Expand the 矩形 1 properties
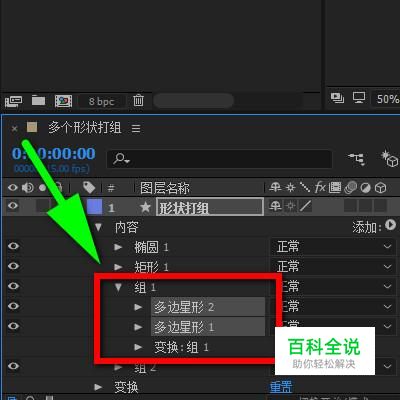 pos(118,267)
